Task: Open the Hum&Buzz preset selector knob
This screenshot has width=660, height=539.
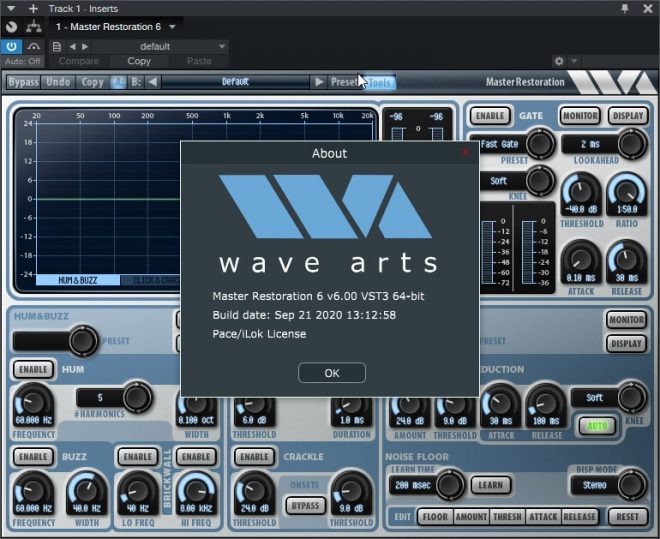Action: (82, 341)
